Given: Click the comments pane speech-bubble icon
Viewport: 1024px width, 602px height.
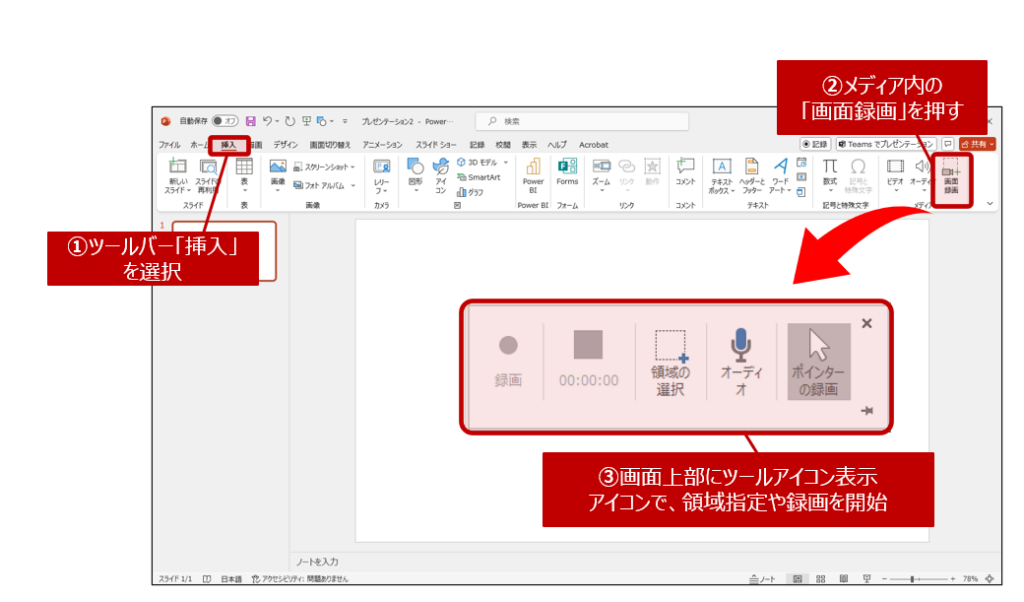Looking at the screenshot, I should pyautogui.click(x=948, y=144).
